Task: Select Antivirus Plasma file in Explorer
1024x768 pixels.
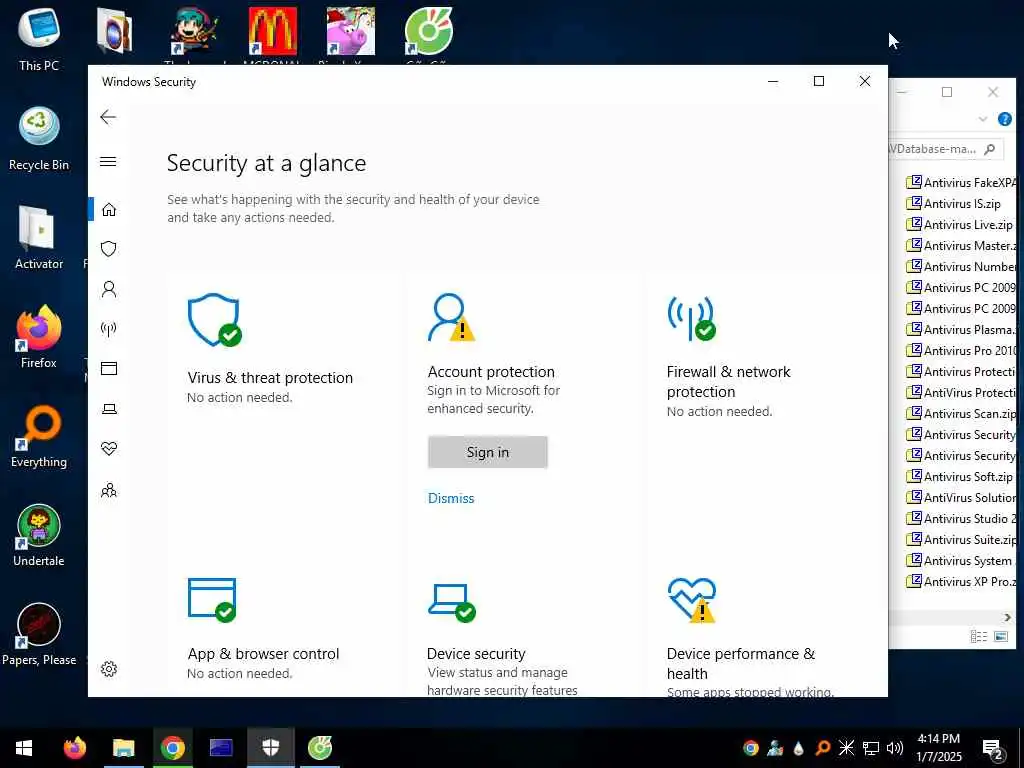Action: click(961, 329)
